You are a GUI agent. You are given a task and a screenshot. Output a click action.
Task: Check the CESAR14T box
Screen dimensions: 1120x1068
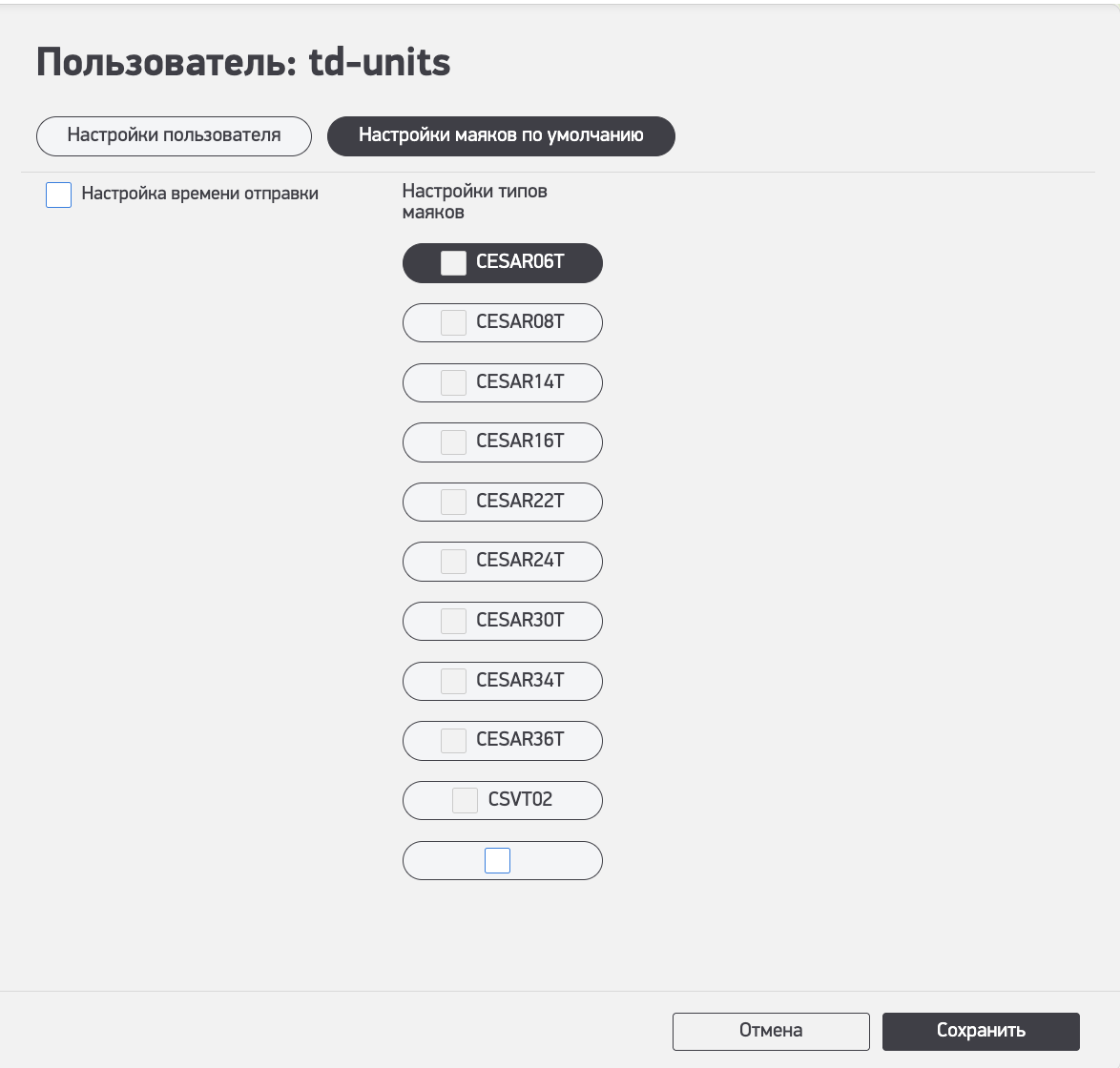click(453, 382)
